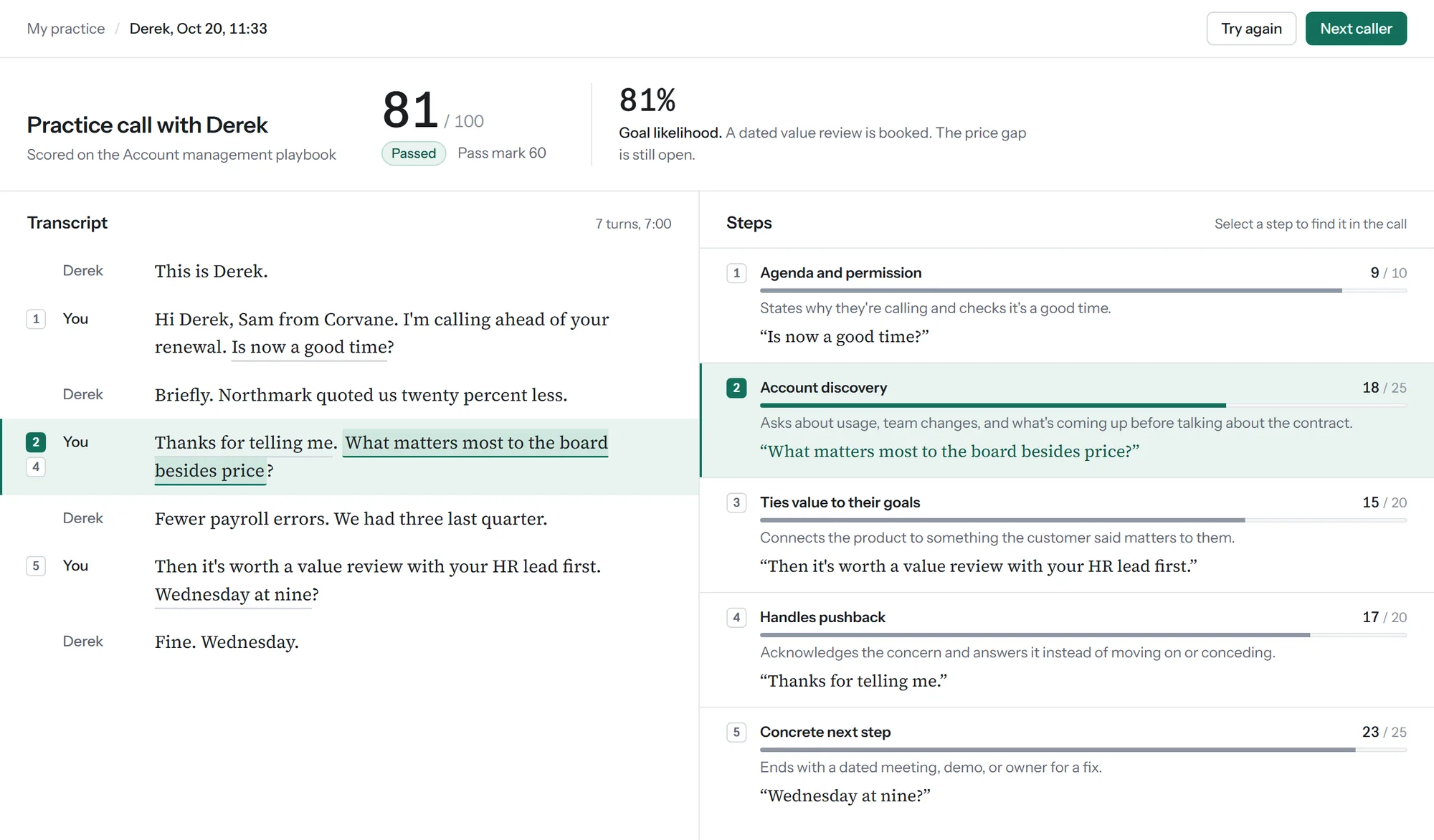Select step 1 badge in the Steps list
Image resolution: width=1434 pixels, height=840 pixels.
click(x=736, y=273)
